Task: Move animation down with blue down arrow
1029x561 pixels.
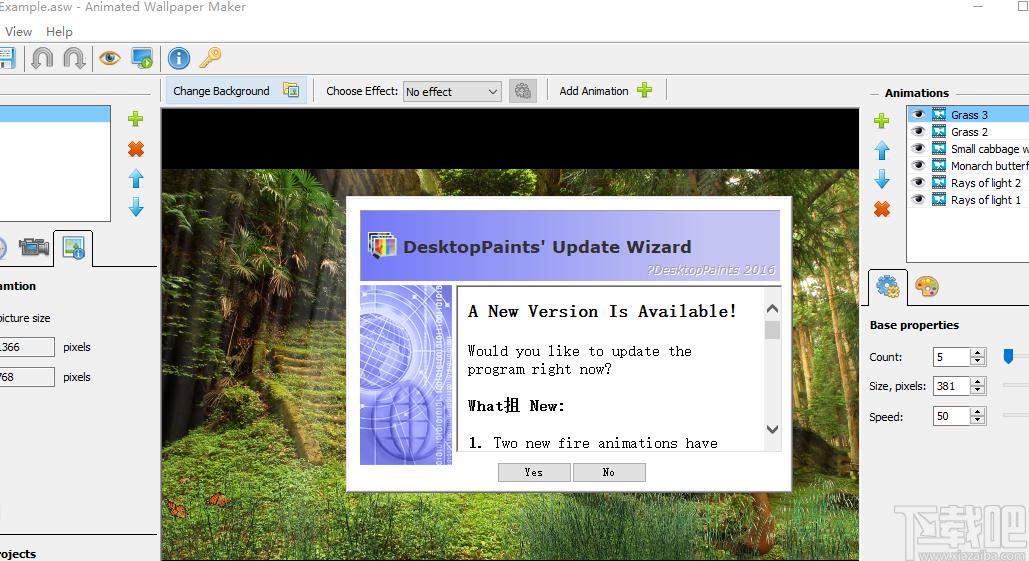Action: pos(881,180)
